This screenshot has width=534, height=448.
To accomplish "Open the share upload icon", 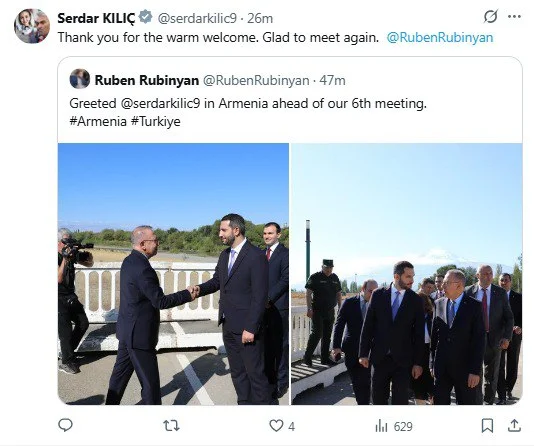I will tap(514, 426).
